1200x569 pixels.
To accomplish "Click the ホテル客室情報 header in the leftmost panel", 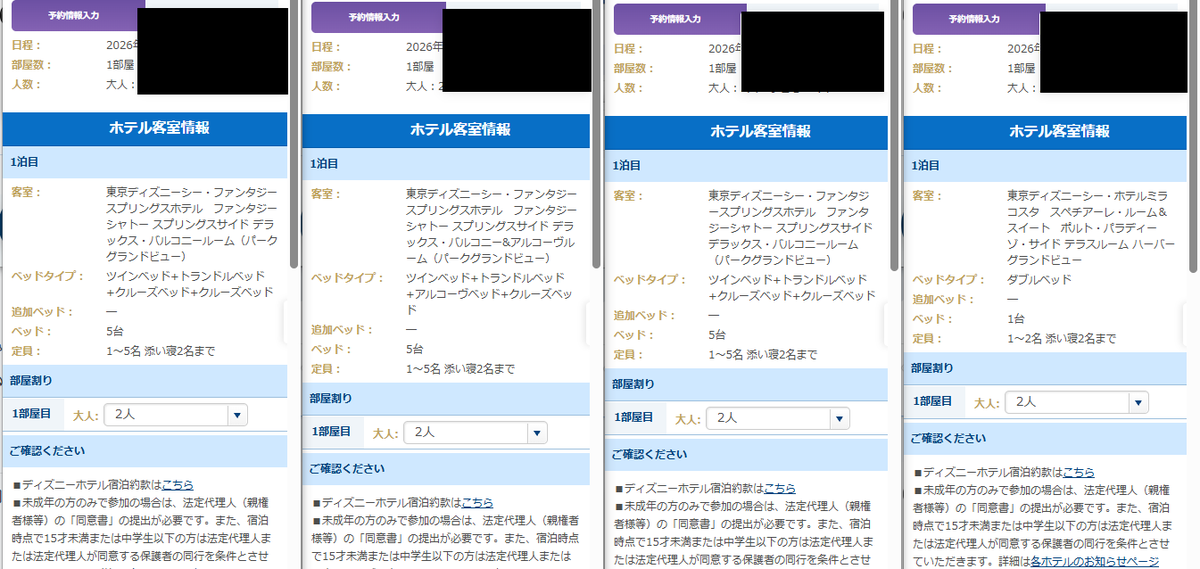I will (x=145, y=128).
